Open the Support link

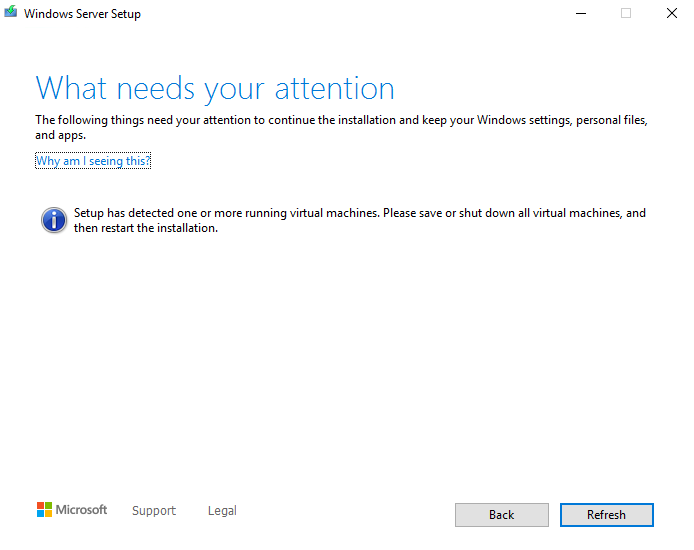point(154,511)
